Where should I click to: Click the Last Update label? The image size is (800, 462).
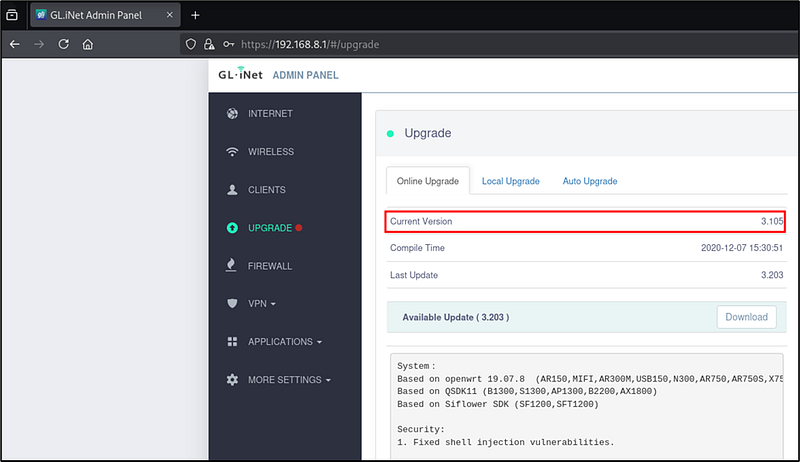pyautogui.click(x=414, y=275)
